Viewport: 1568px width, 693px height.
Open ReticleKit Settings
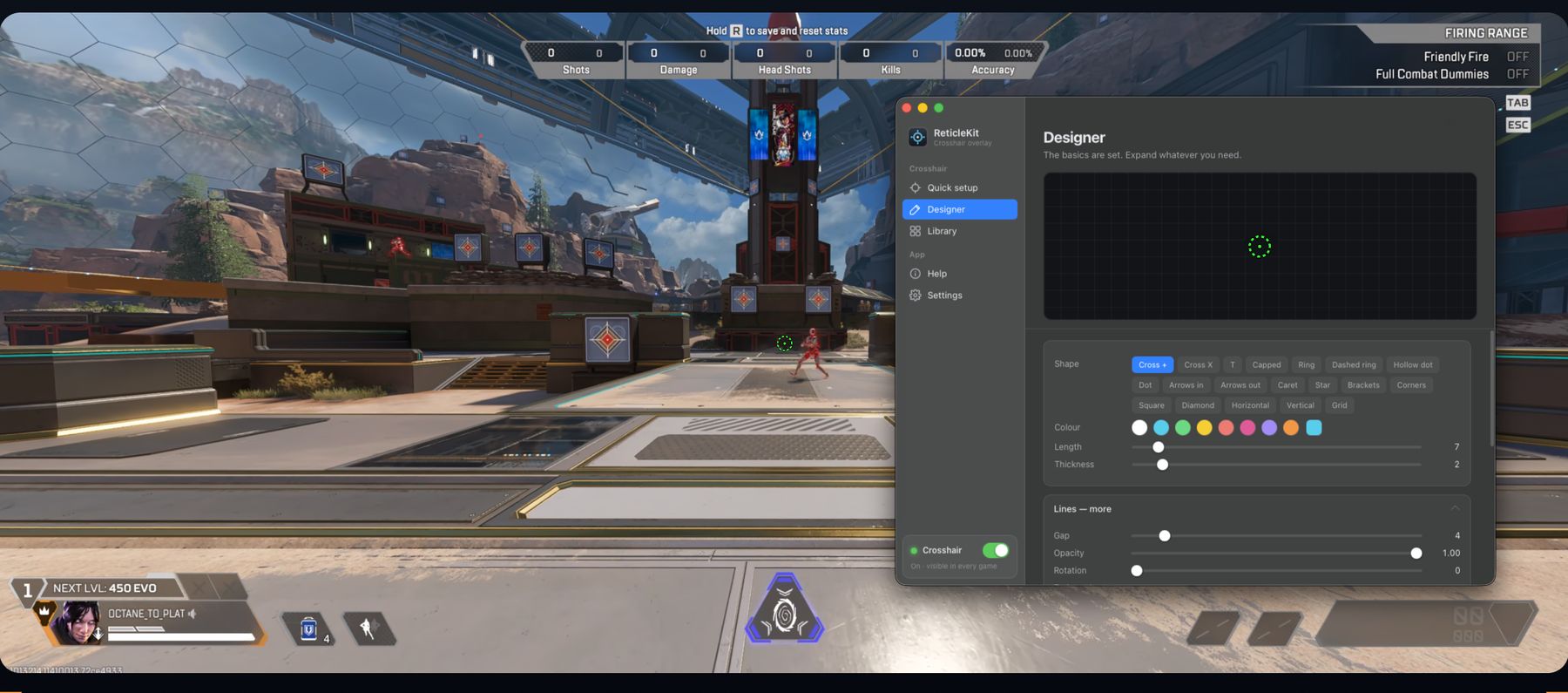click(960, 296)
